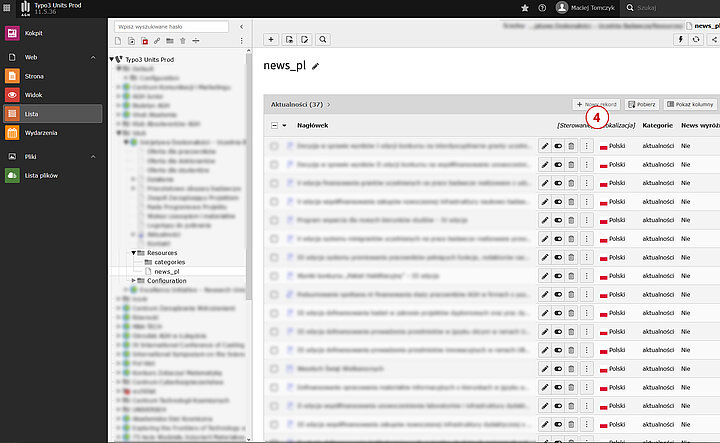Collapse the Web module group
This screenshot has width=720, height=443.
coord(92,58)
